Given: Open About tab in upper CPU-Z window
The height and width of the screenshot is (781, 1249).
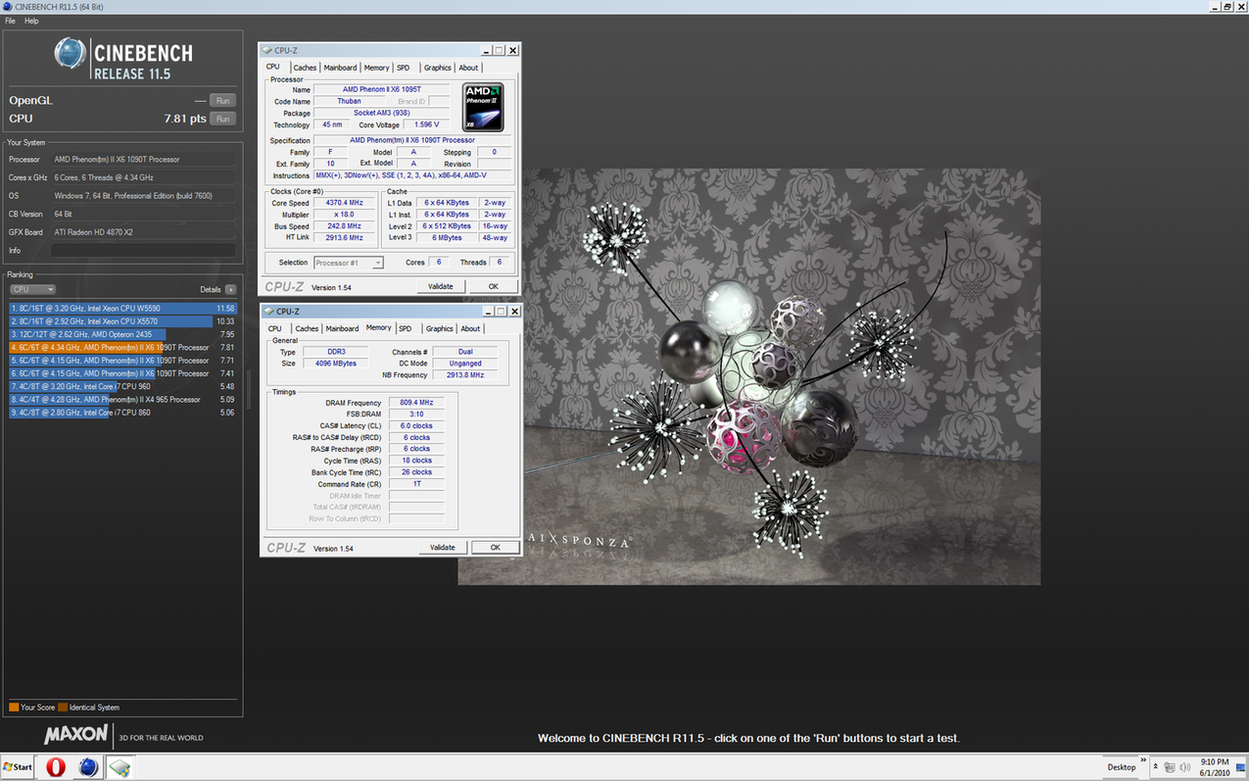Looking at the screenshot, I should tap(468, 68).
